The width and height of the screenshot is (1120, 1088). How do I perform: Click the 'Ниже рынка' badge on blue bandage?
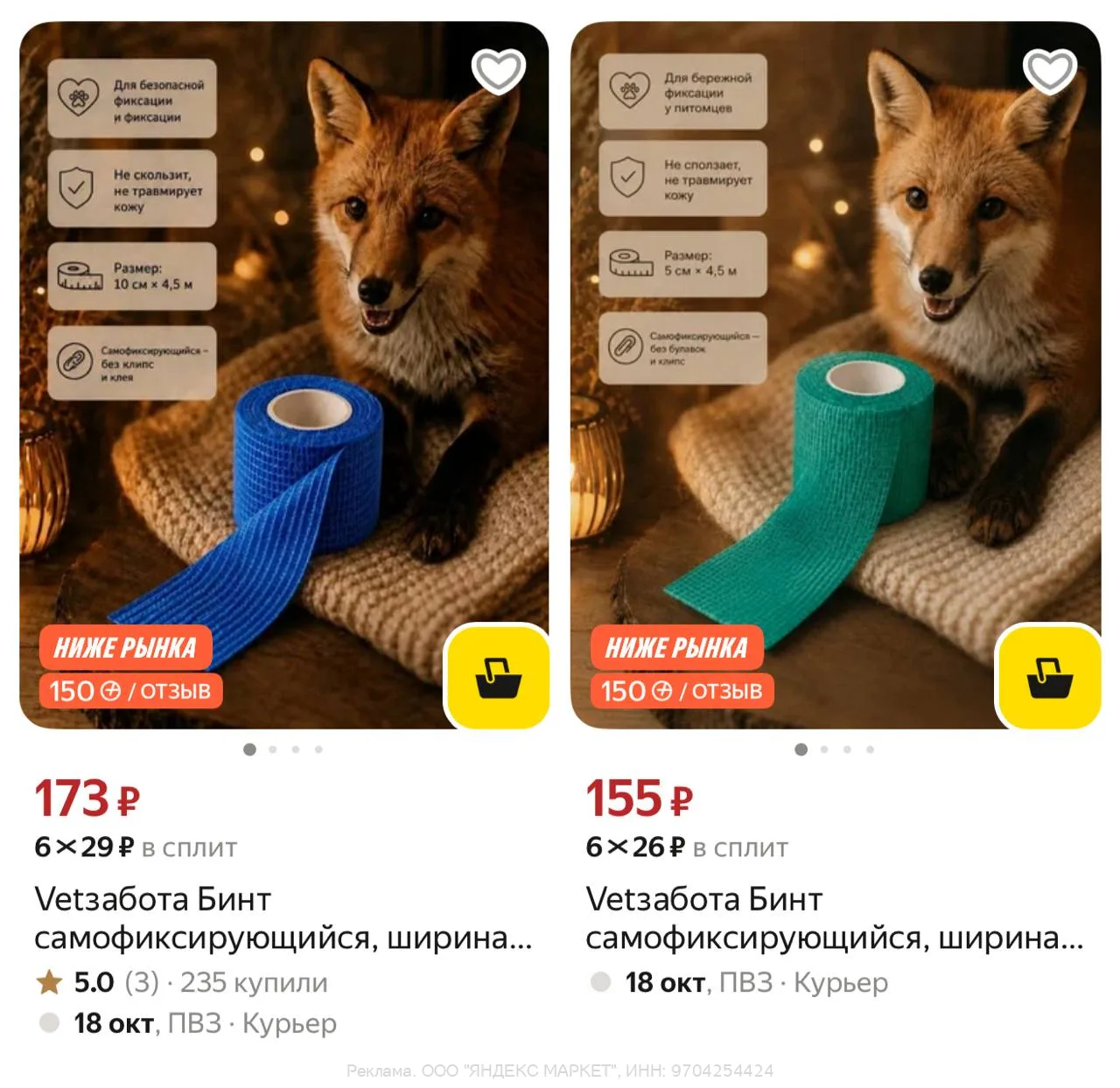(x=125, y=648)
